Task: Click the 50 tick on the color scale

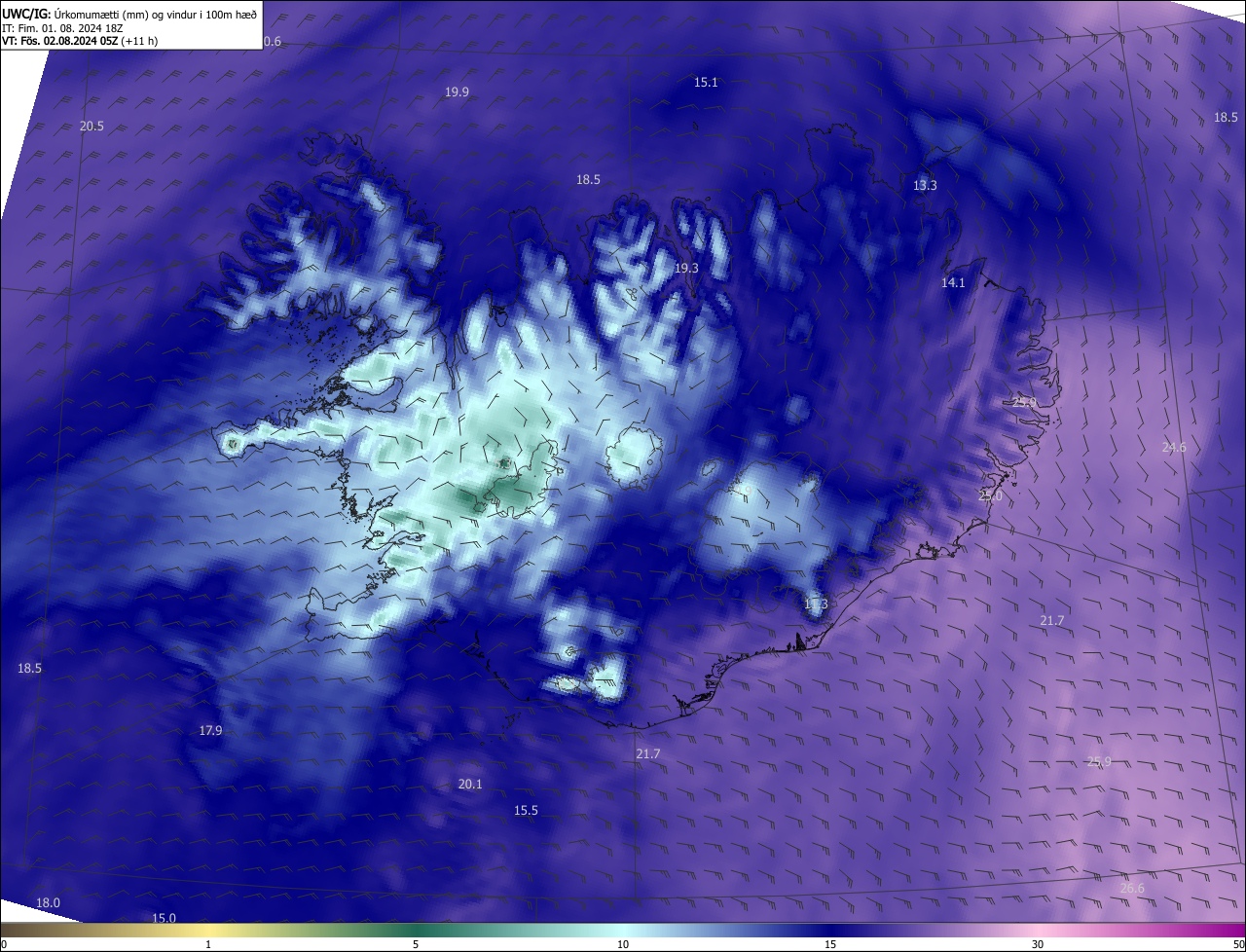Action: coord(1237,944)
